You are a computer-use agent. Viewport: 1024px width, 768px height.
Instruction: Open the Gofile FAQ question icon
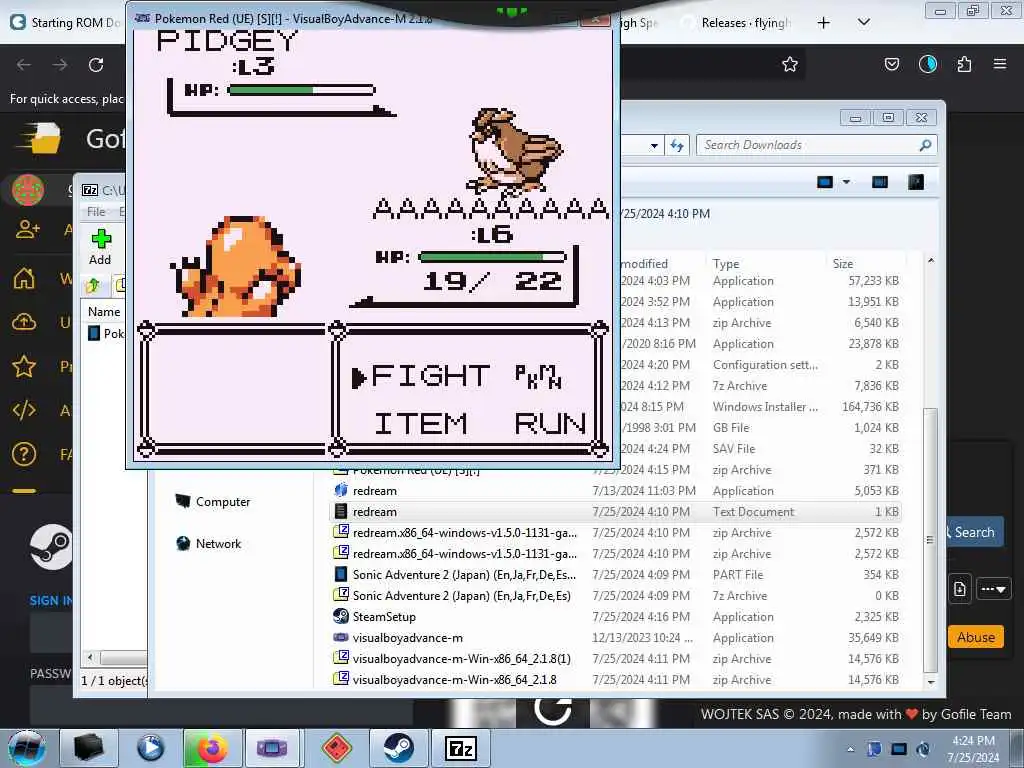pos(24,454)
